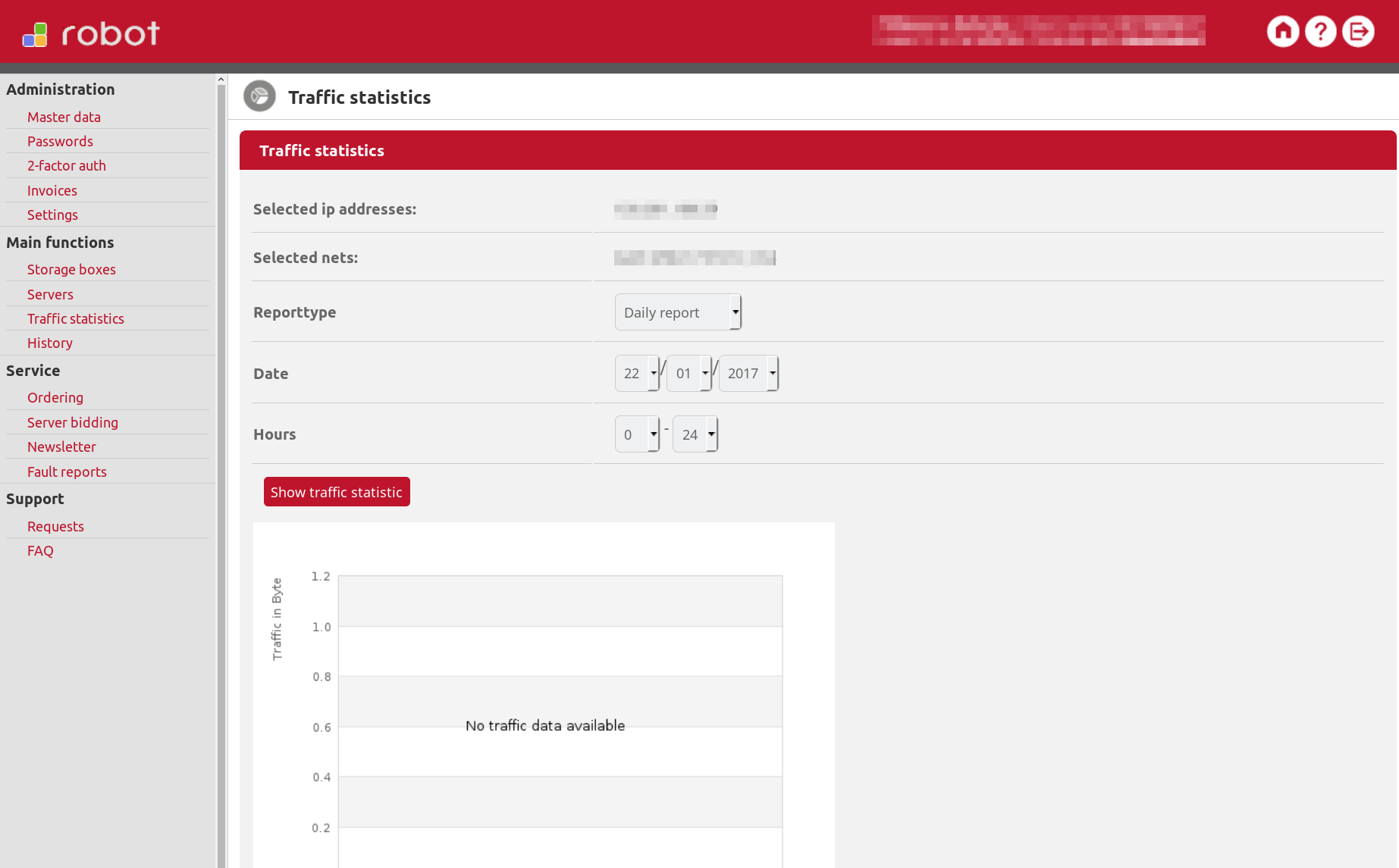1399x868 pixels.
Task: Open the year dropdown showing 2017
Action: [x=748, y=373]
